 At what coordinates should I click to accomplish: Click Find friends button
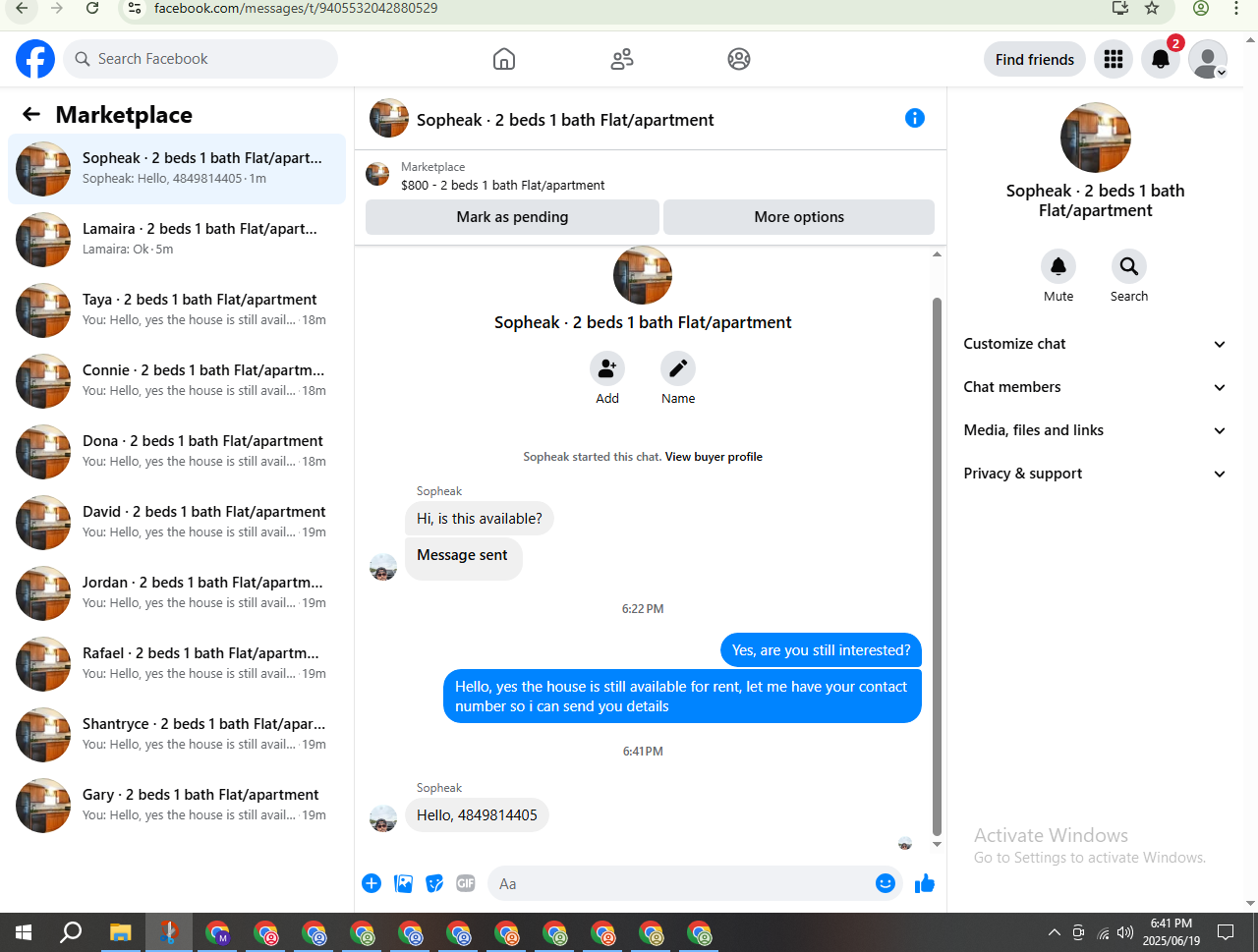click(1035, 59)
